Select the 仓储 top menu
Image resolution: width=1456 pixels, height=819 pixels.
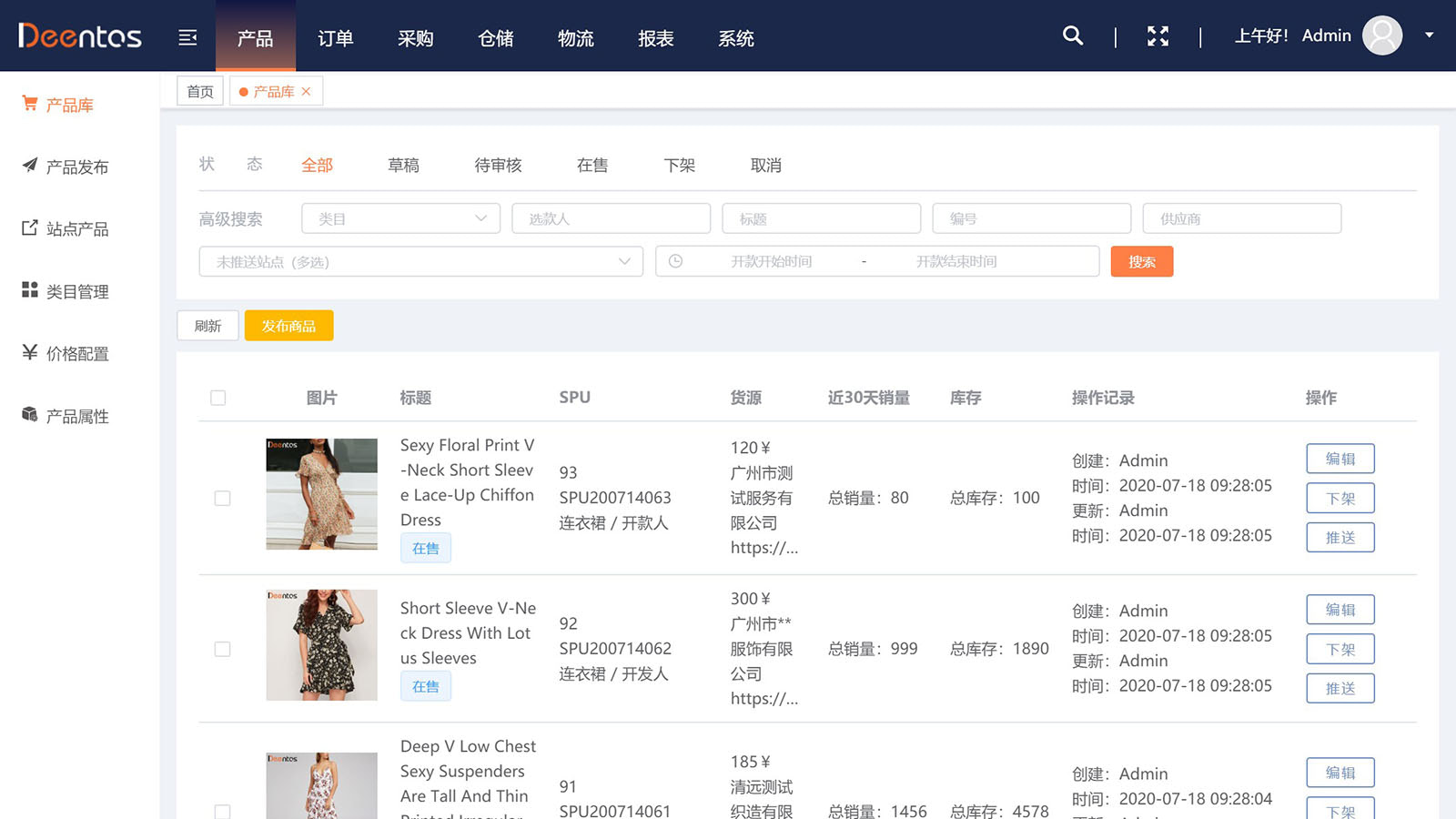pyautogui.click(x=495, y=37)
